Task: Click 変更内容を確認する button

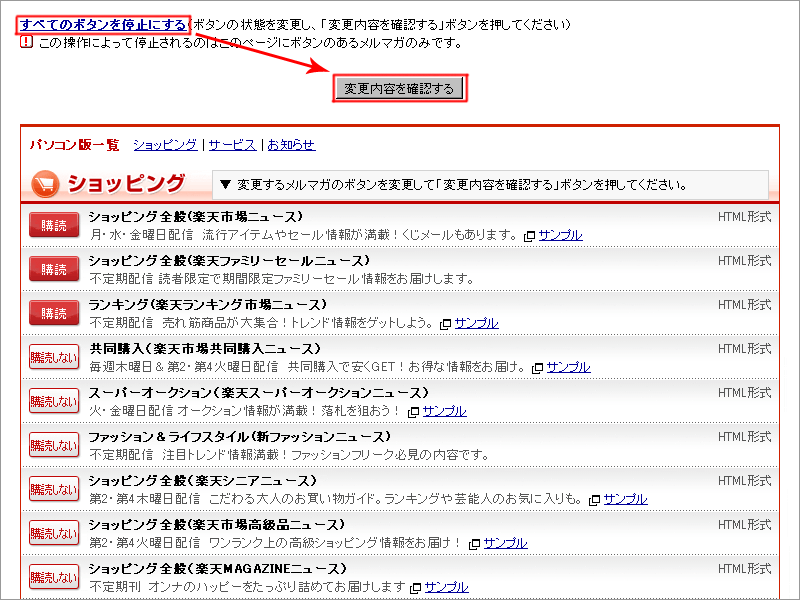Action: 399,88
